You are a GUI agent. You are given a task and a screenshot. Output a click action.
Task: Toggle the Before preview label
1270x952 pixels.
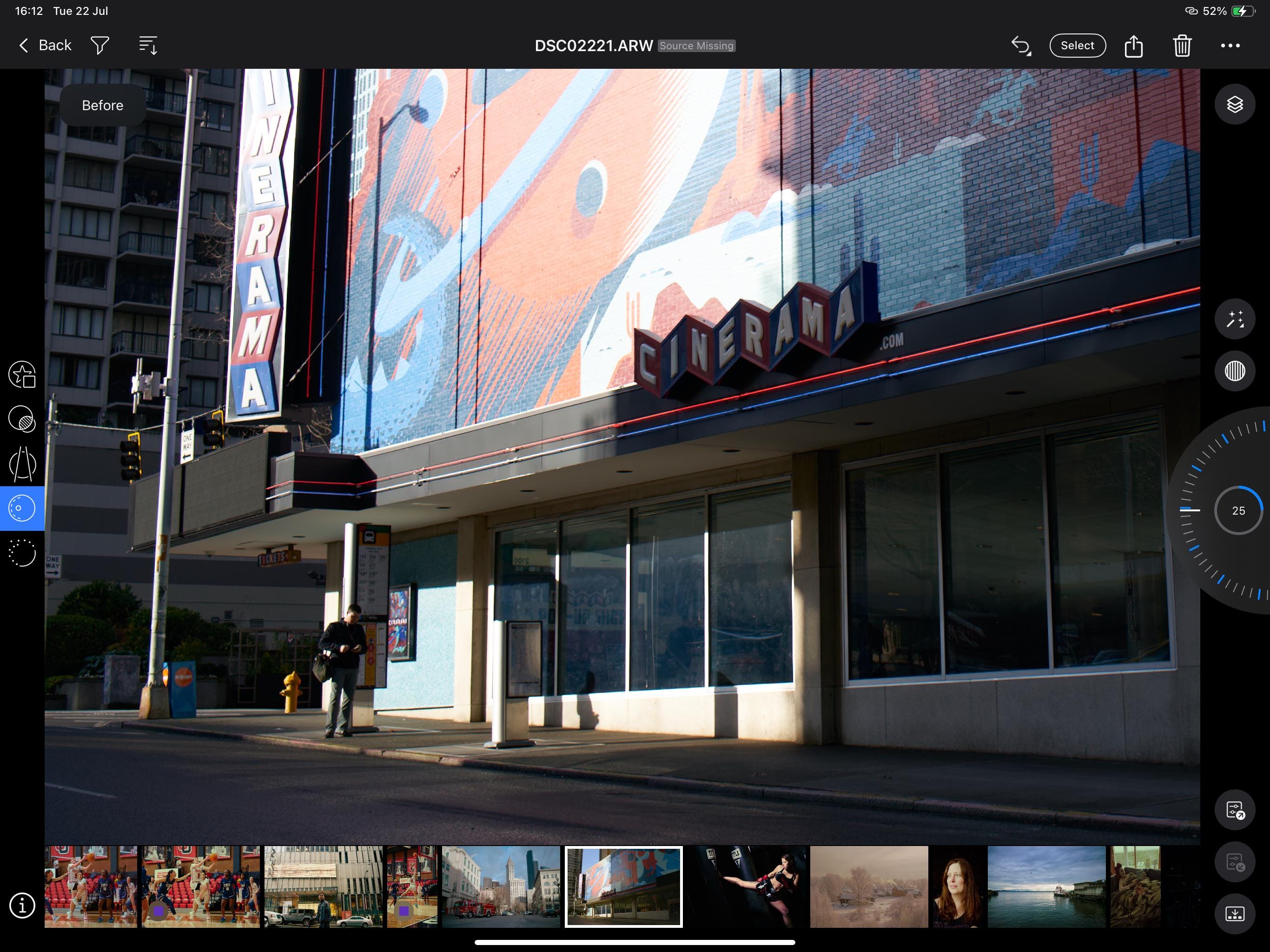103,105
